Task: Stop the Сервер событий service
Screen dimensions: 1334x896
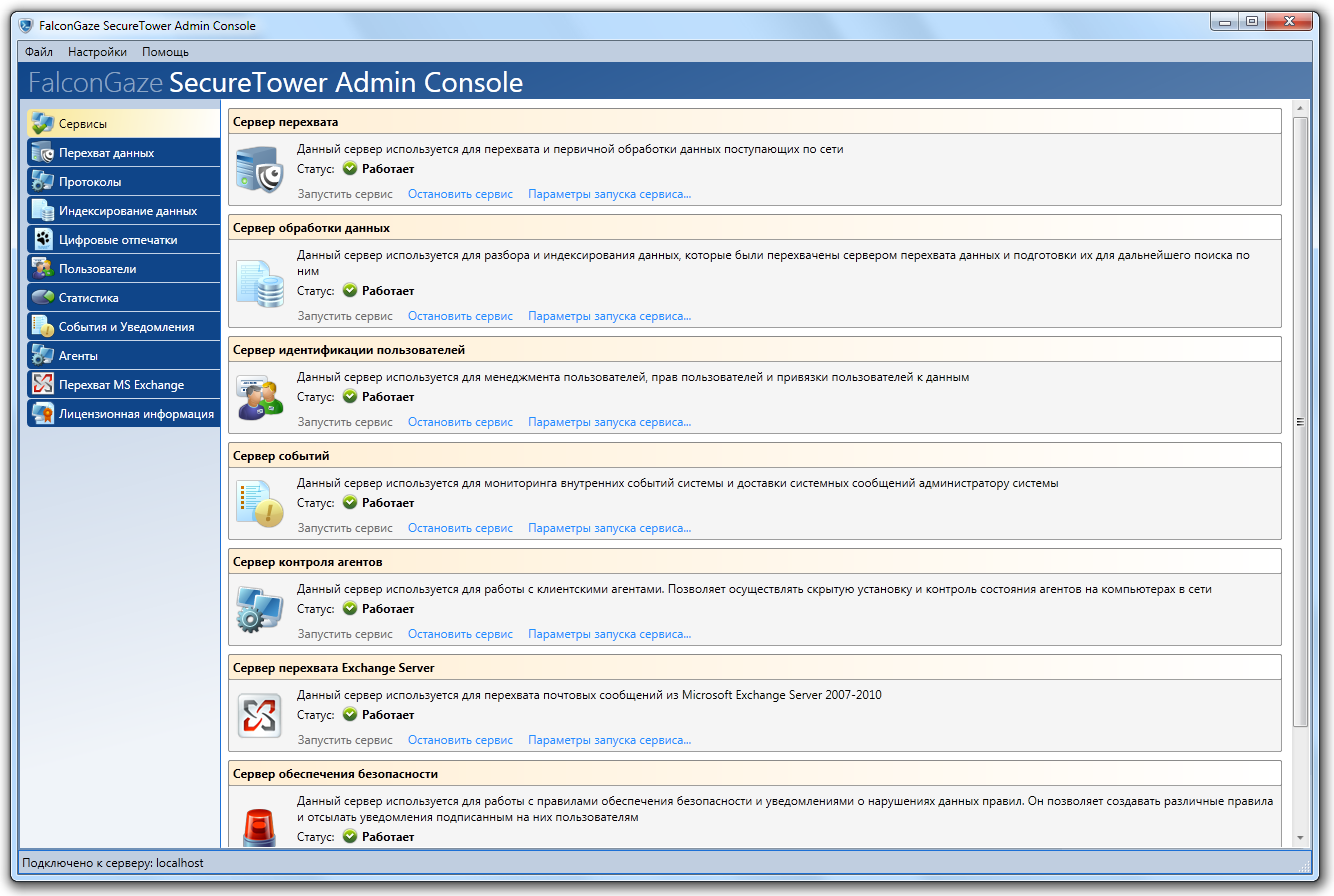Action: 460,528
